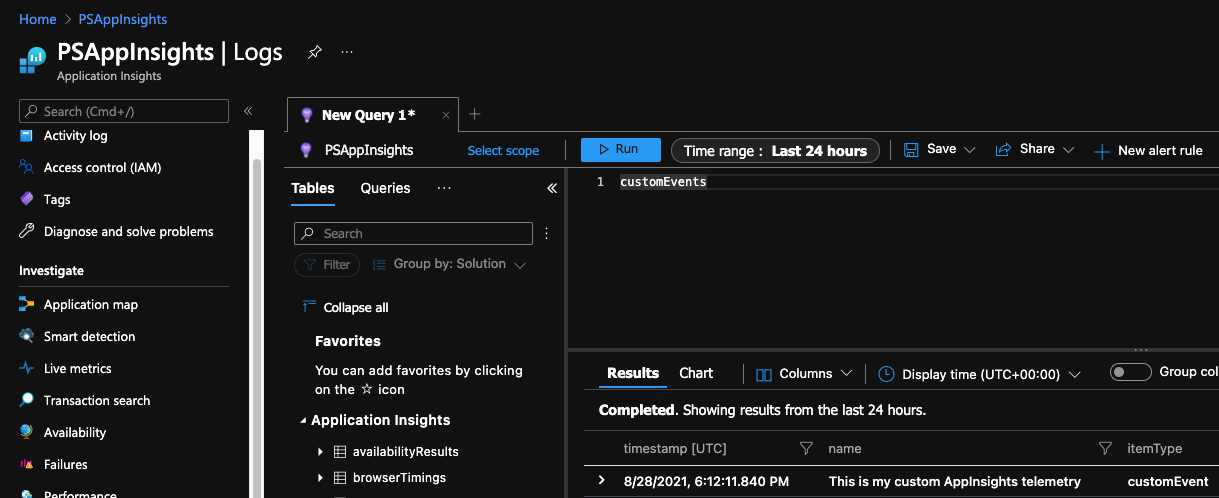Select the Tables tab

click(313, 188)
